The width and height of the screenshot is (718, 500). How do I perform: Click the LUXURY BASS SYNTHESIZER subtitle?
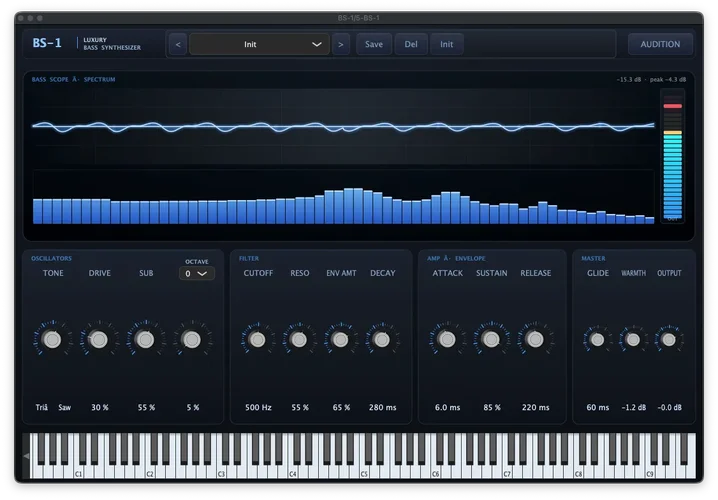112,43
